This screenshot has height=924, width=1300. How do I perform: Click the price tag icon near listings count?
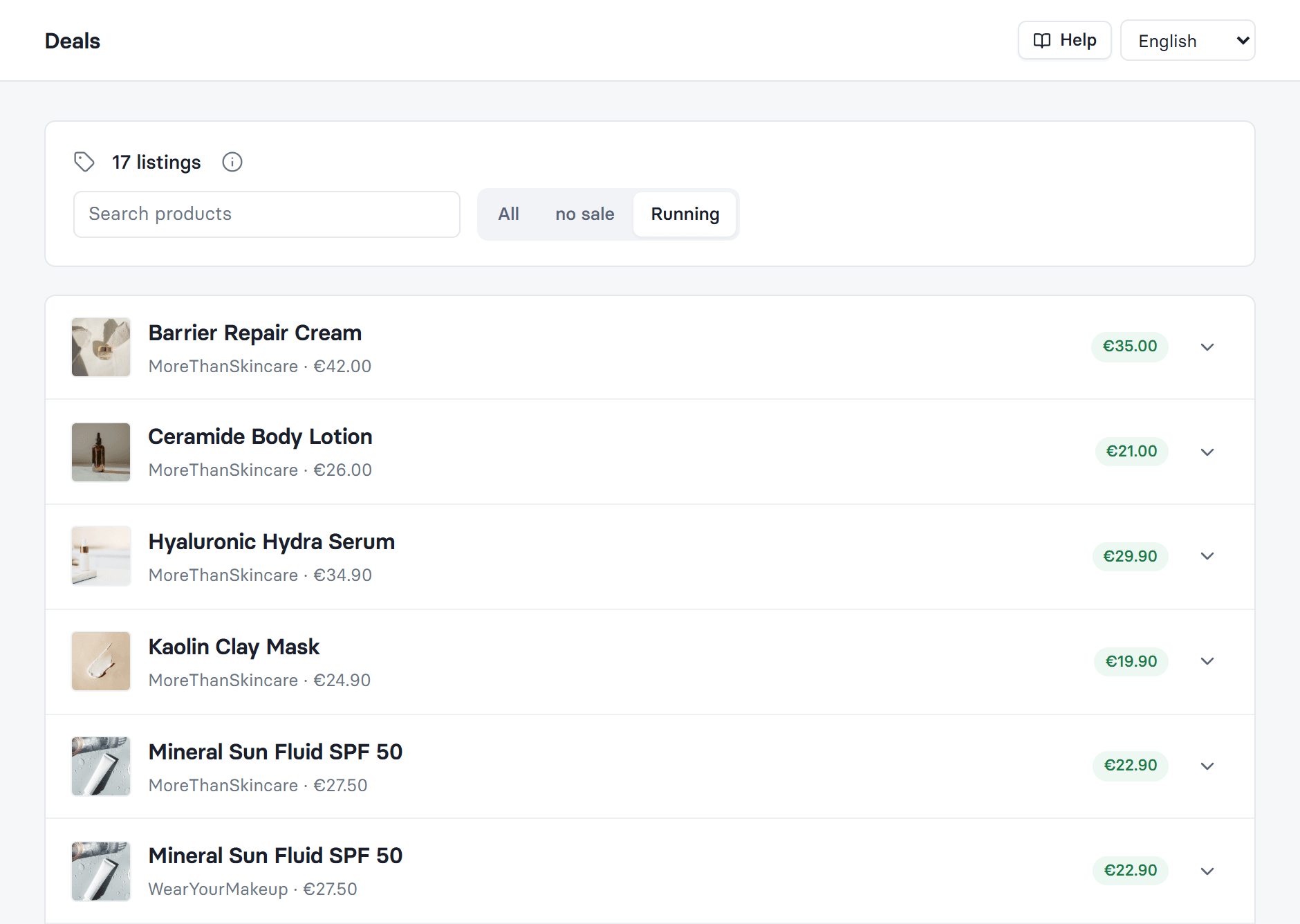tap(84, 162)
